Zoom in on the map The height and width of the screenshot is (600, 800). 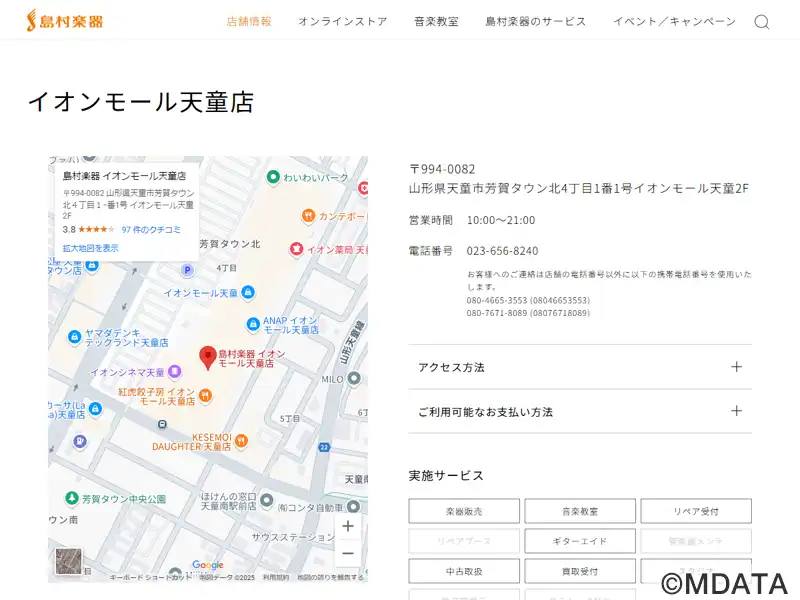pos(348,526)
